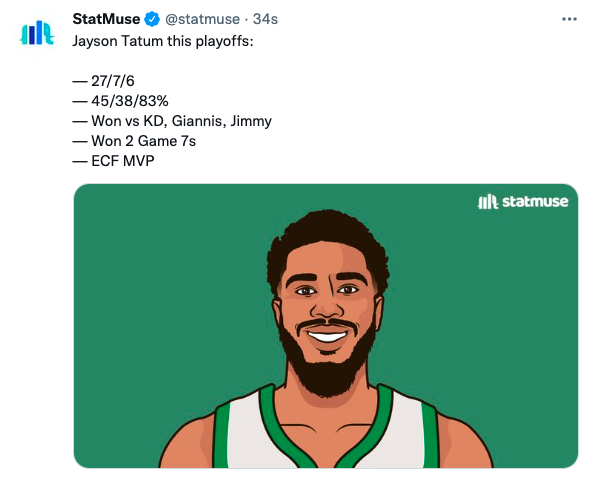Open the StatMuse display name link
This screenshot has width=595, height=477.
(x=106, y=19)
